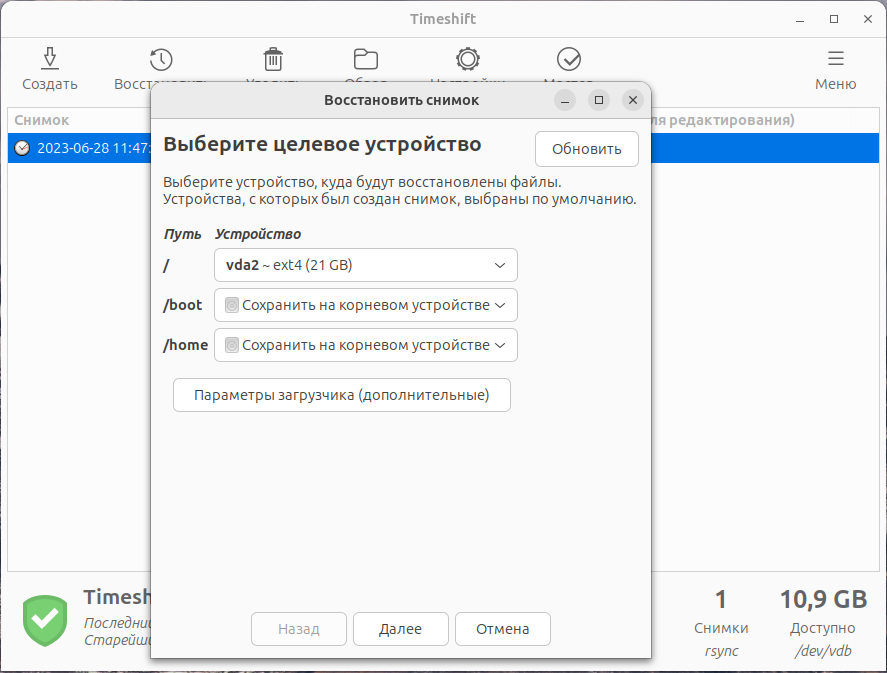Maximize the Восстановить снимок dialog
887x673 pixels.
[598, 100]
